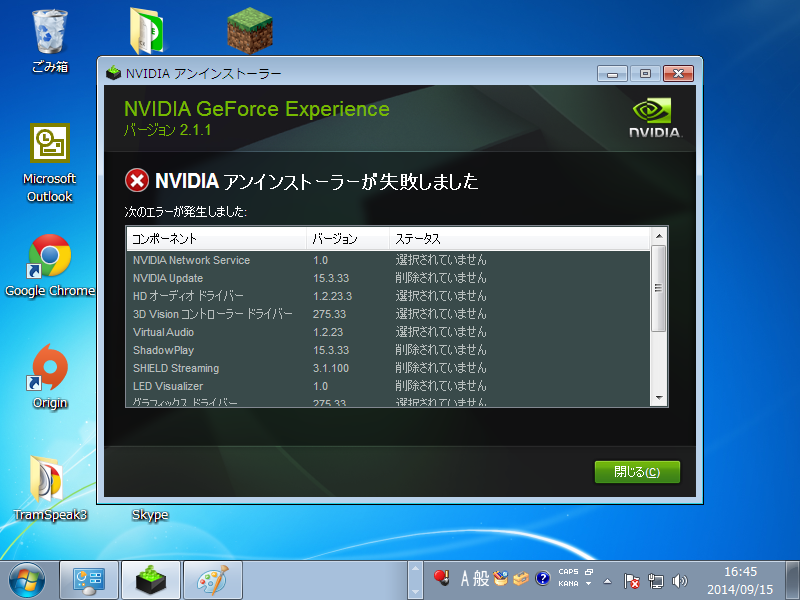Viewport: 800px width, 600px height.
Task: Click the IME 般 conversion mode icon
Action: [x=481, y=579]
